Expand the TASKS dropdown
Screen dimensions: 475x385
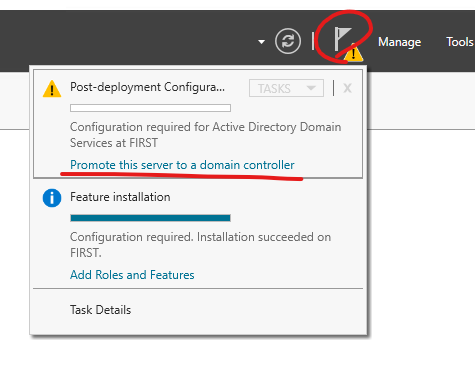click(x=286, y=88)
